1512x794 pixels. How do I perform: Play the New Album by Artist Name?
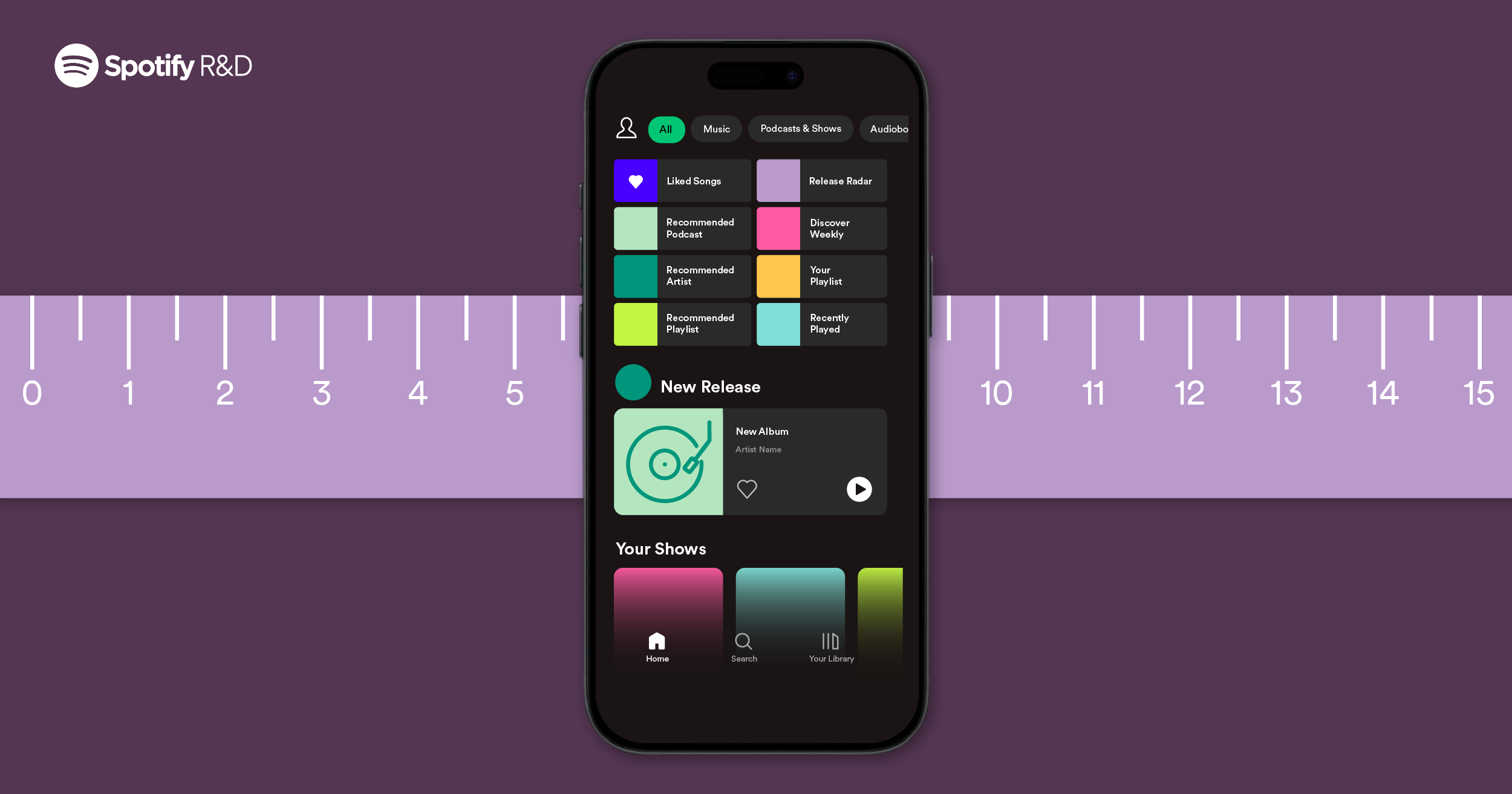click(x=859, y=489)
